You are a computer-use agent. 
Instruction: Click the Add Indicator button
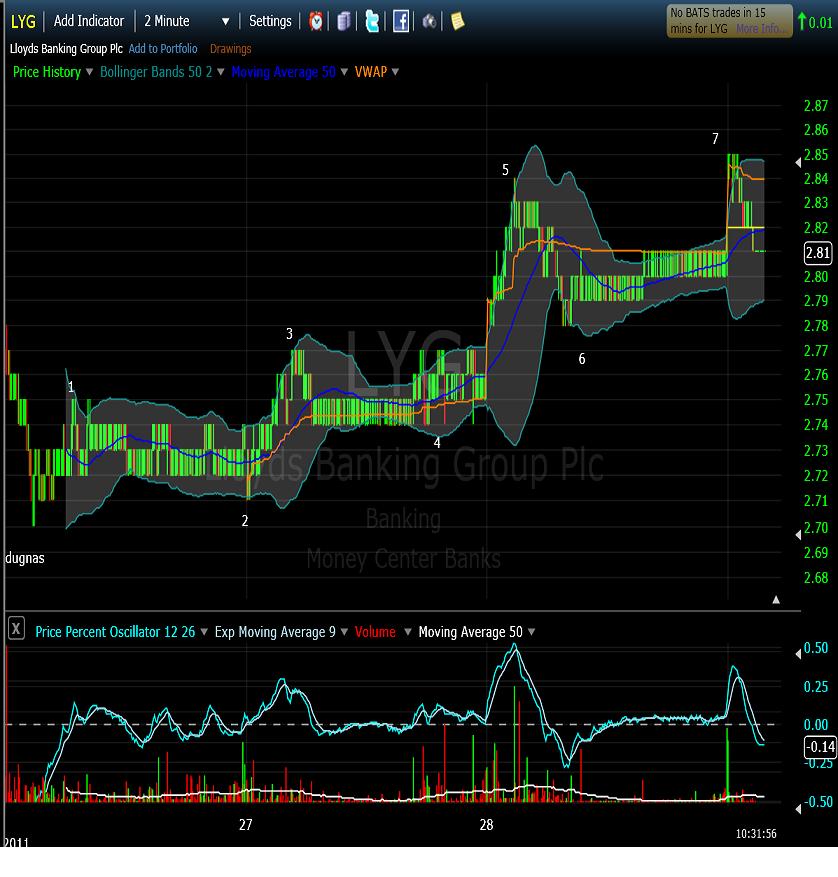coord(89,21)
